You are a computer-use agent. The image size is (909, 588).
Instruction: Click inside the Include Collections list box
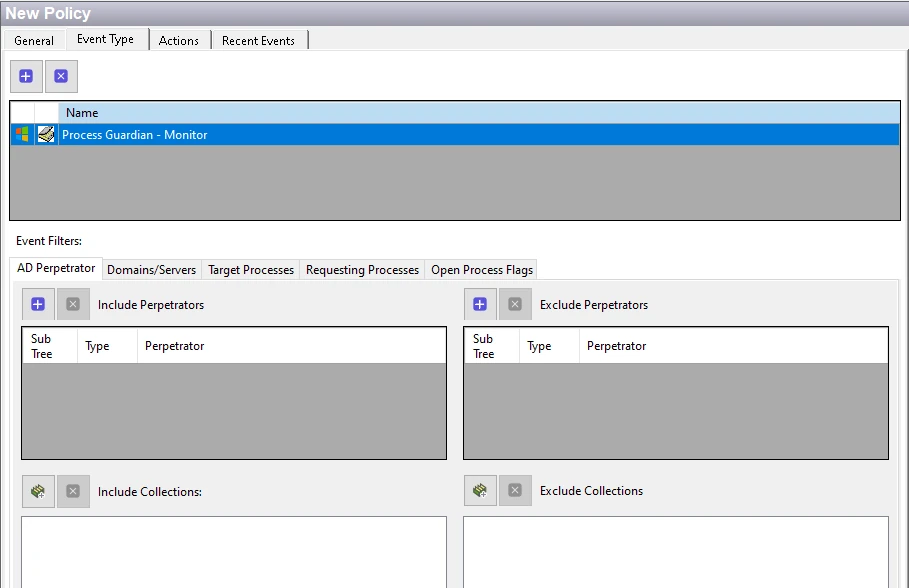tap(234, 552)
